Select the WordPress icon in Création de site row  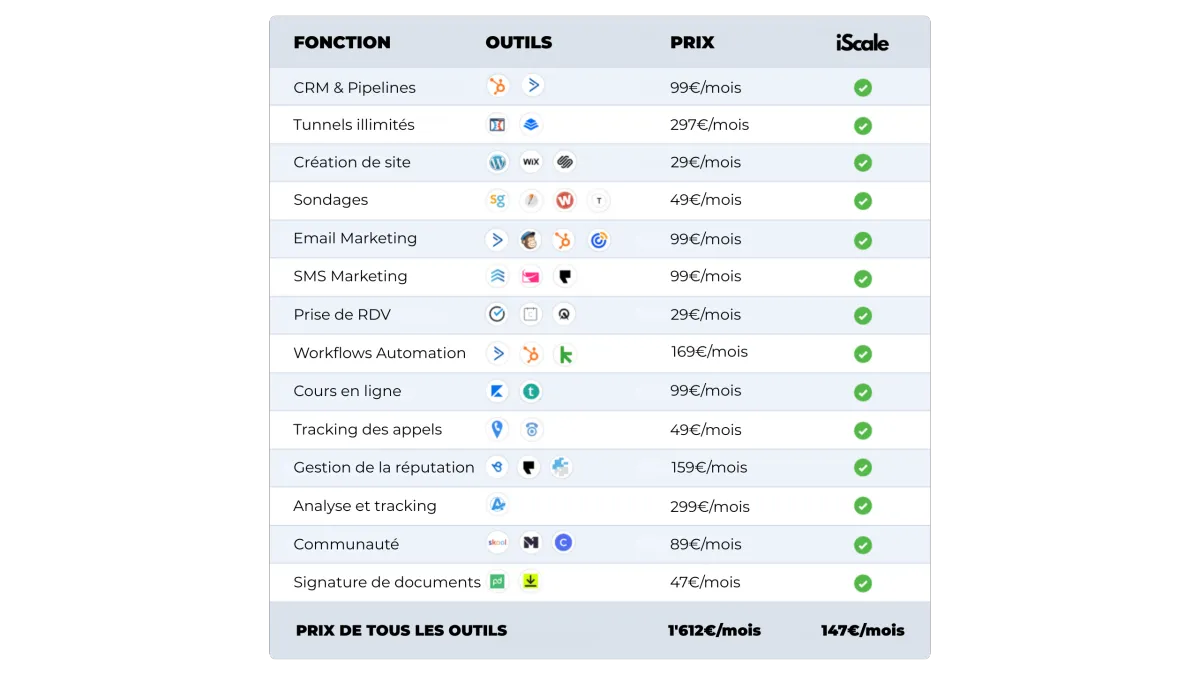[x=497, y=162]
